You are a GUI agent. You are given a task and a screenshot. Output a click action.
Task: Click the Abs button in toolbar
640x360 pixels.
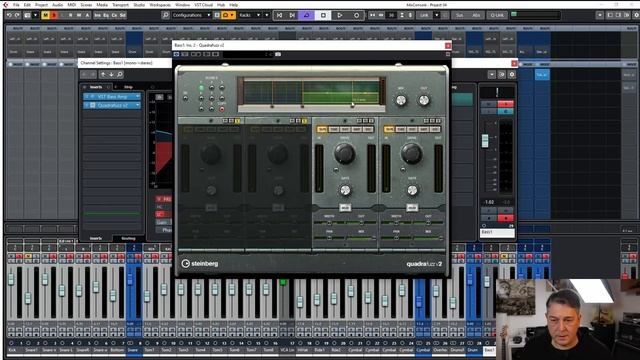(476, 15)
